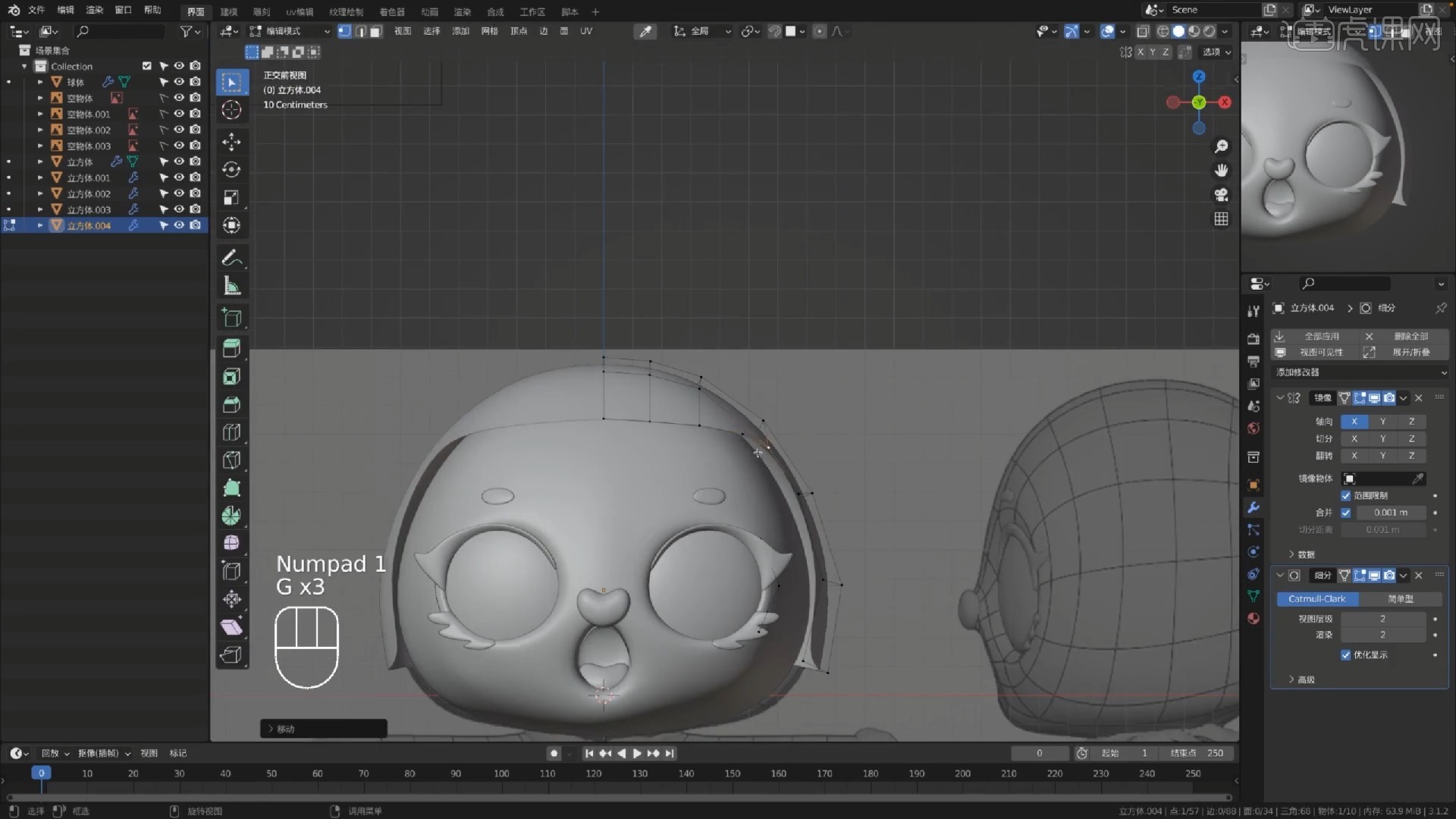1456x819 pixels.
Task: Open the 全局 transform orientation dropdown
Action: tap(701, 31)
